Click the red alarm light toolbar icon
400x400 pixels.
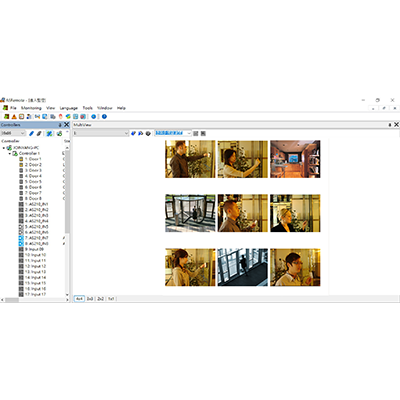(x=60, y=117)
